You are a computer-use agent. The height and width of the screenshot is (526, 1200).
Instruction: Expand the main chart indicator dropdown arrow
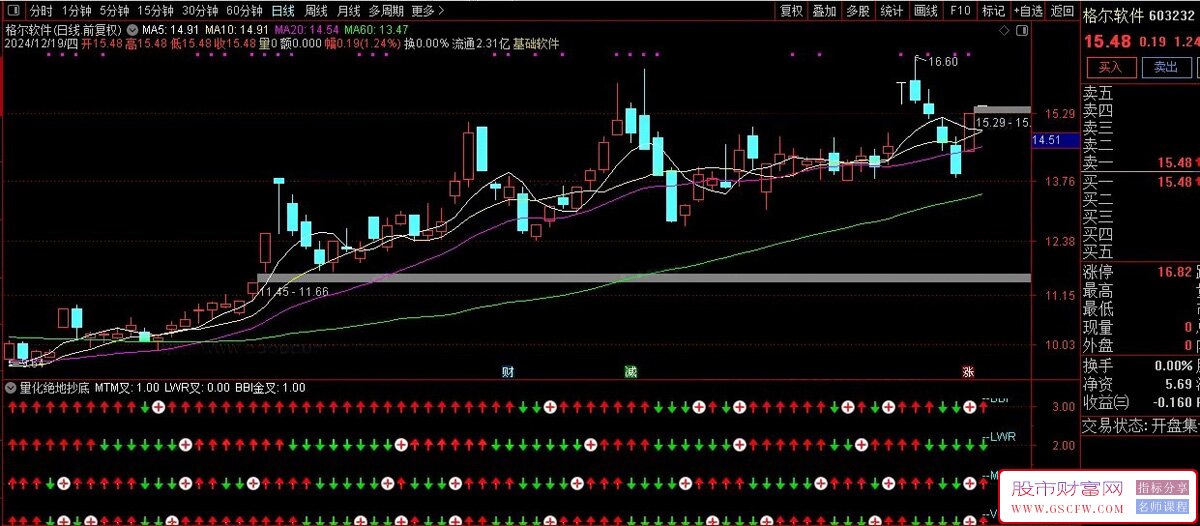(x=132, y=30)
